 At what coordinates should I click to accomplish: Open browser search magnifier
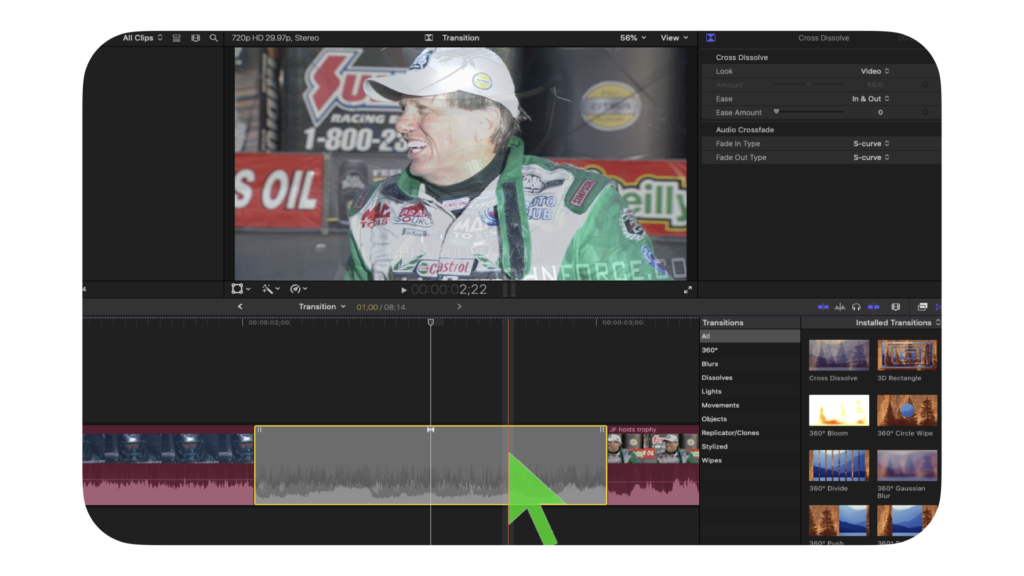tap(214, 38)
